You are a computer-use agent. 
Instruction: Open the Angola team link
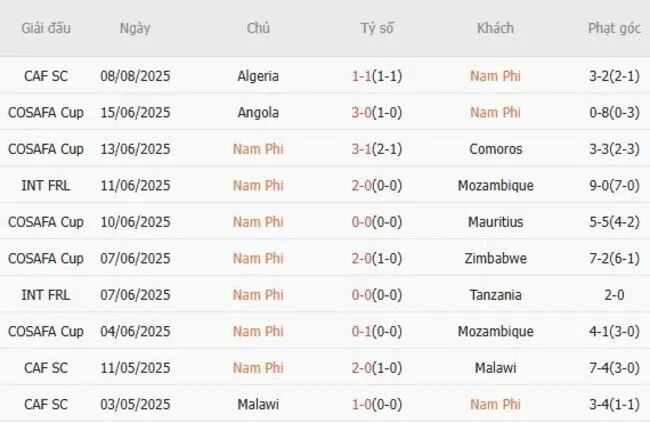pyautogui.click(x=258, y=112)
